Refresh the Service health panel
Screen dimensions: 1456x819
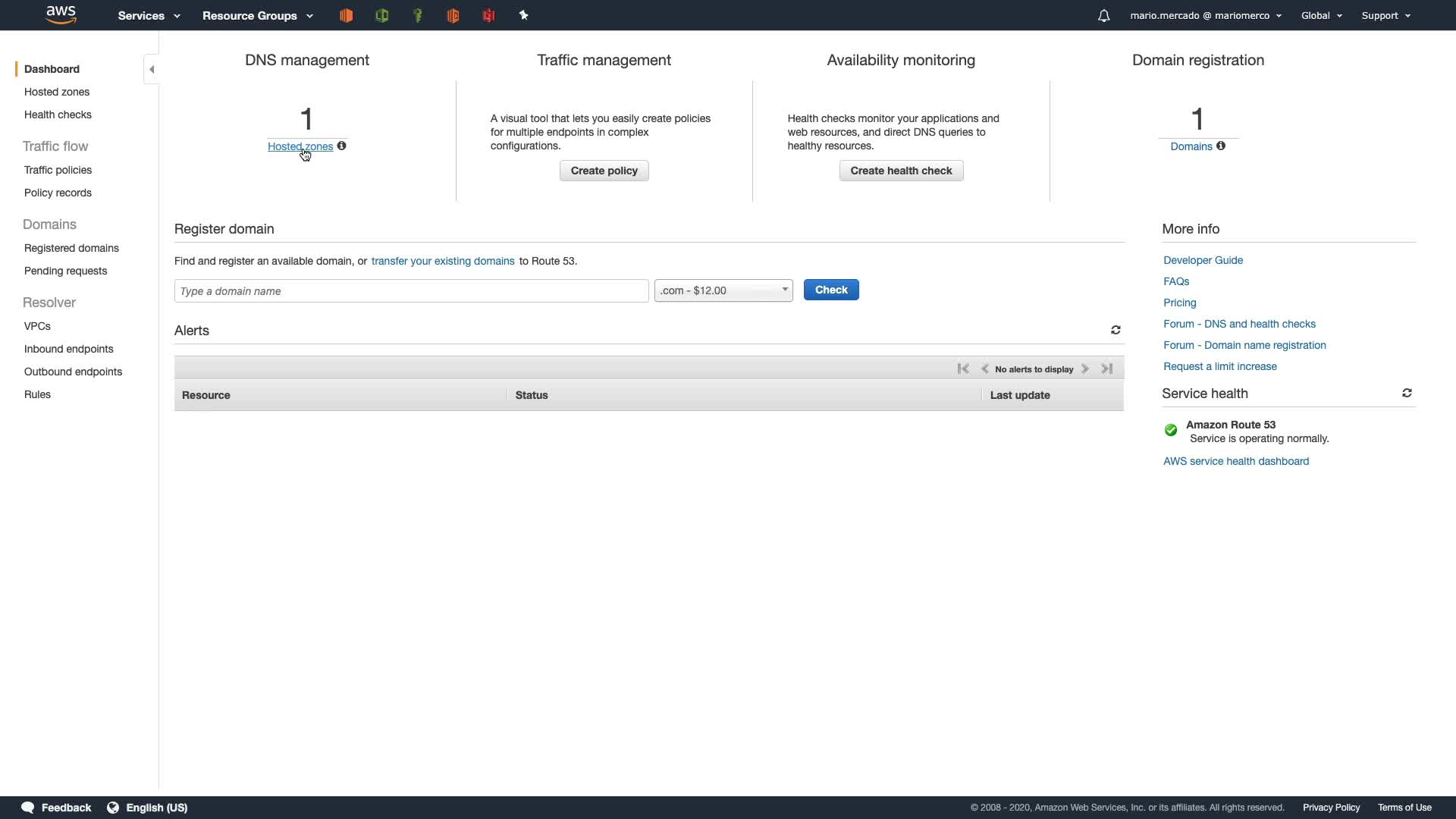(x=1407, y=393)
